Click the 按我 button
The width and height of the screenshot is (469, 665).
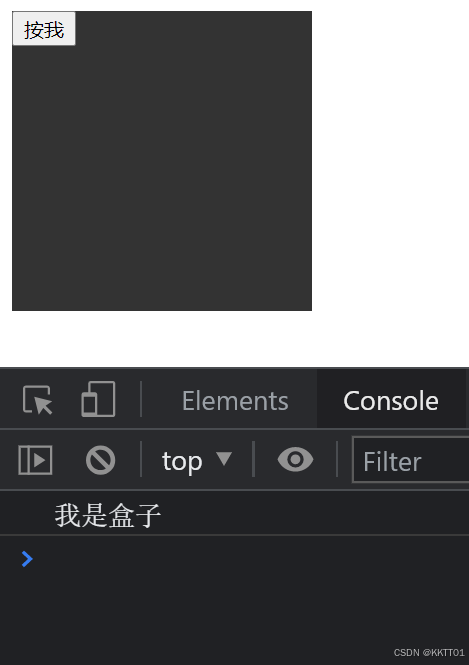pos(44,29)
